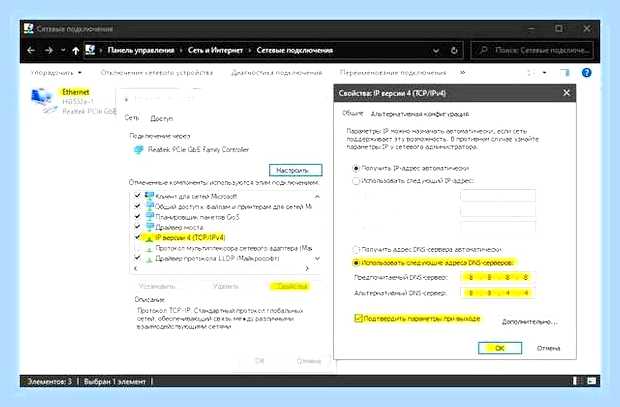Click Панель управления breadcrumb
The image size is (620, 407).
tap(141, 50)
